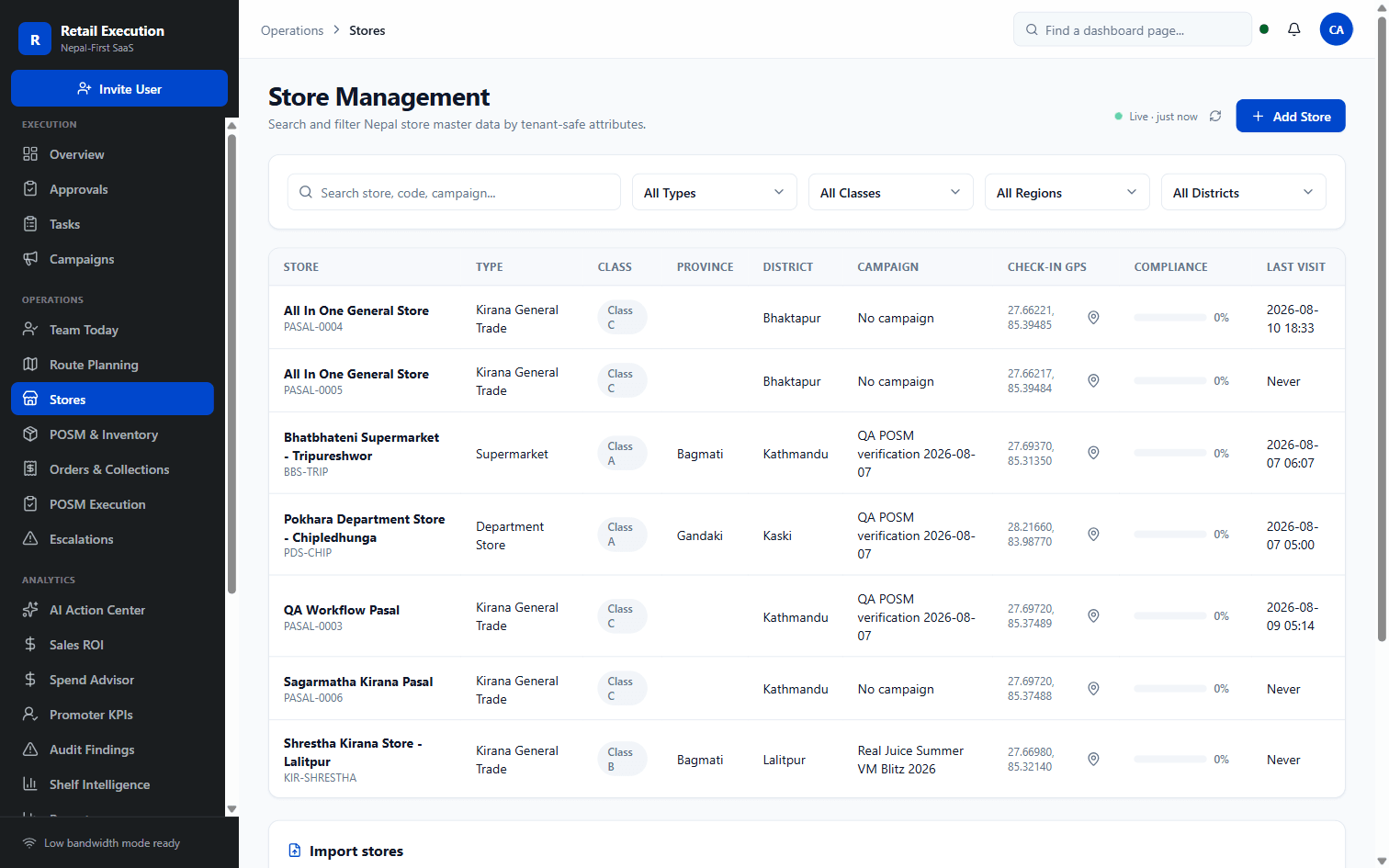The height and width of the screenshot is (868, 1389).
Task: Open Promoter KPIs menu item
Action: pyautogui.click(x=112, y=714)
